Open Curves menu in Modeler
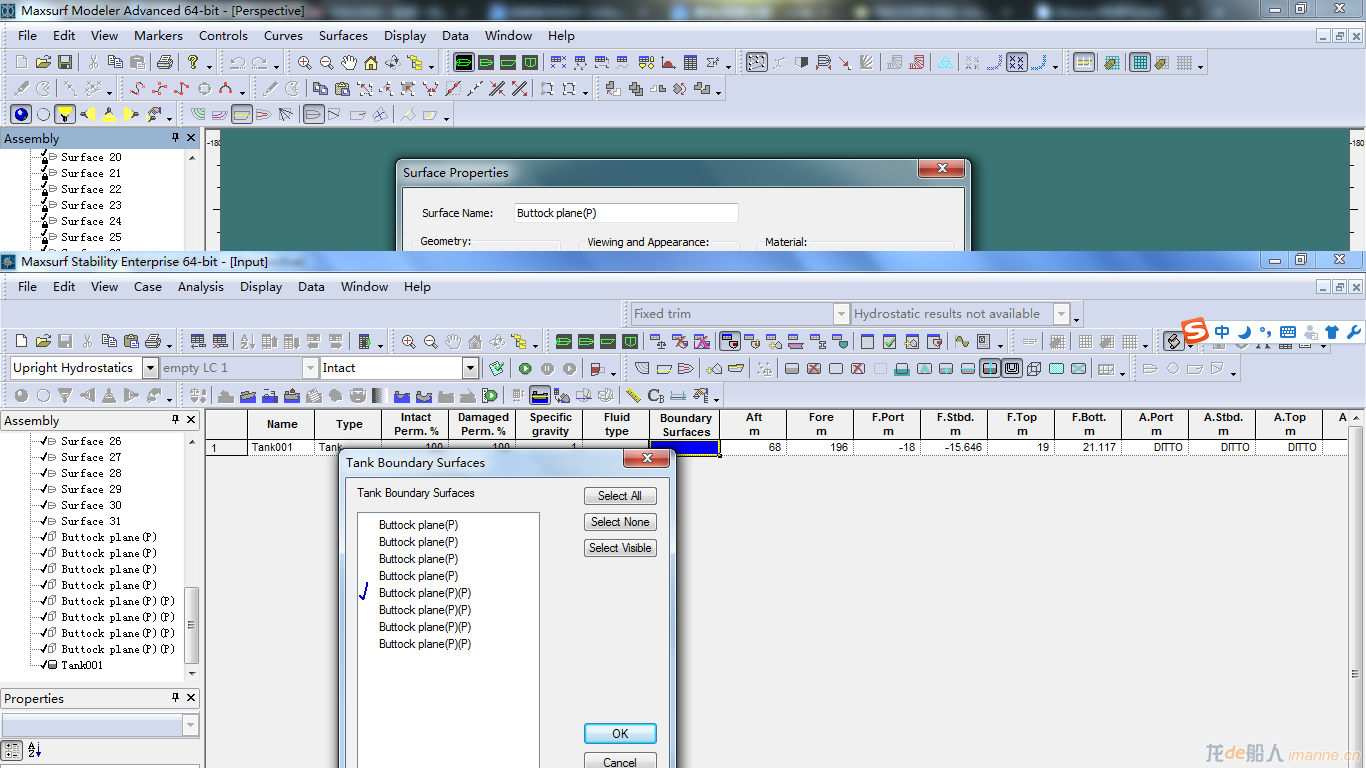Image resolution: width=1366 pixels, height=768 pixels. [x=283, y=35]
